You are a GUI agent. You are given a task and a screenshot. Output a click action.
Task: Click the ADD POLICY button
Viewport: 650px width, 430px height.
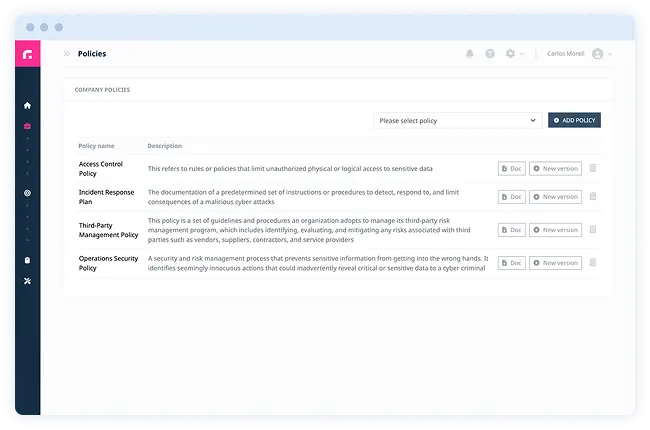click(x=574, y=120)
